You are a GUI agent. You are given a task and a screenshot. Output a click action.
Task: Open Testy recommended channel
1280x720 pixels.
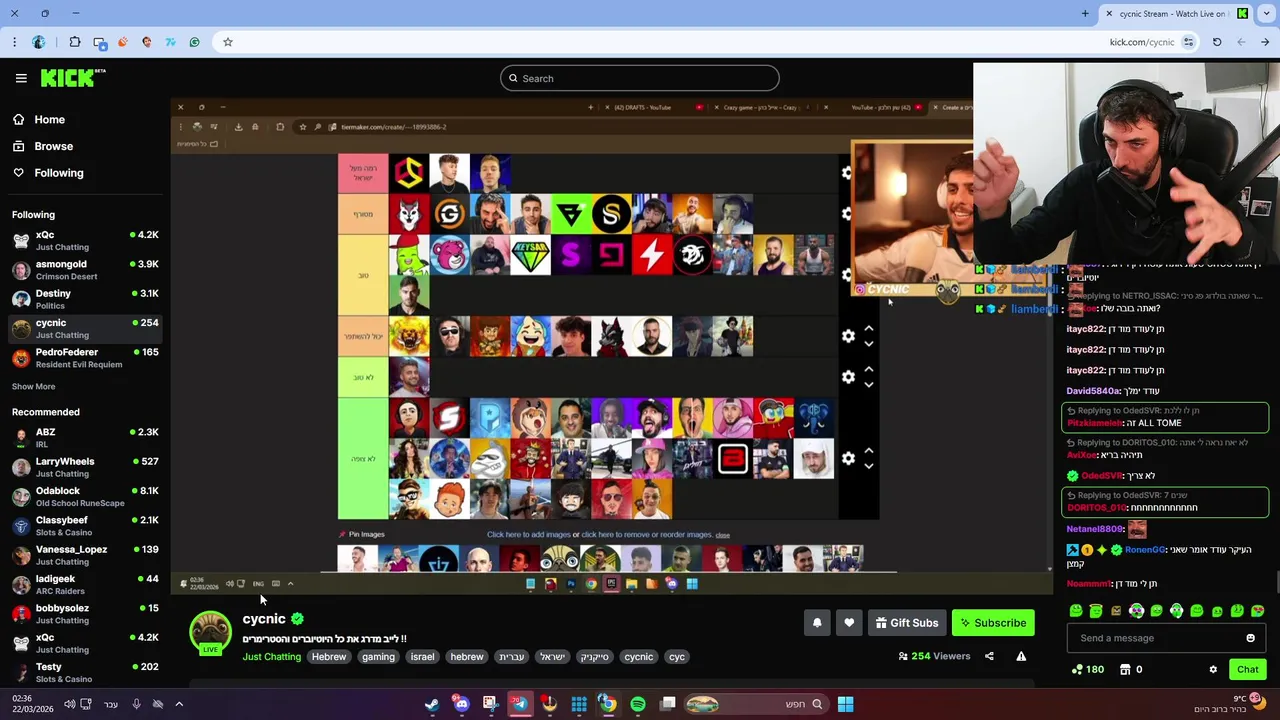click(85, 672)
